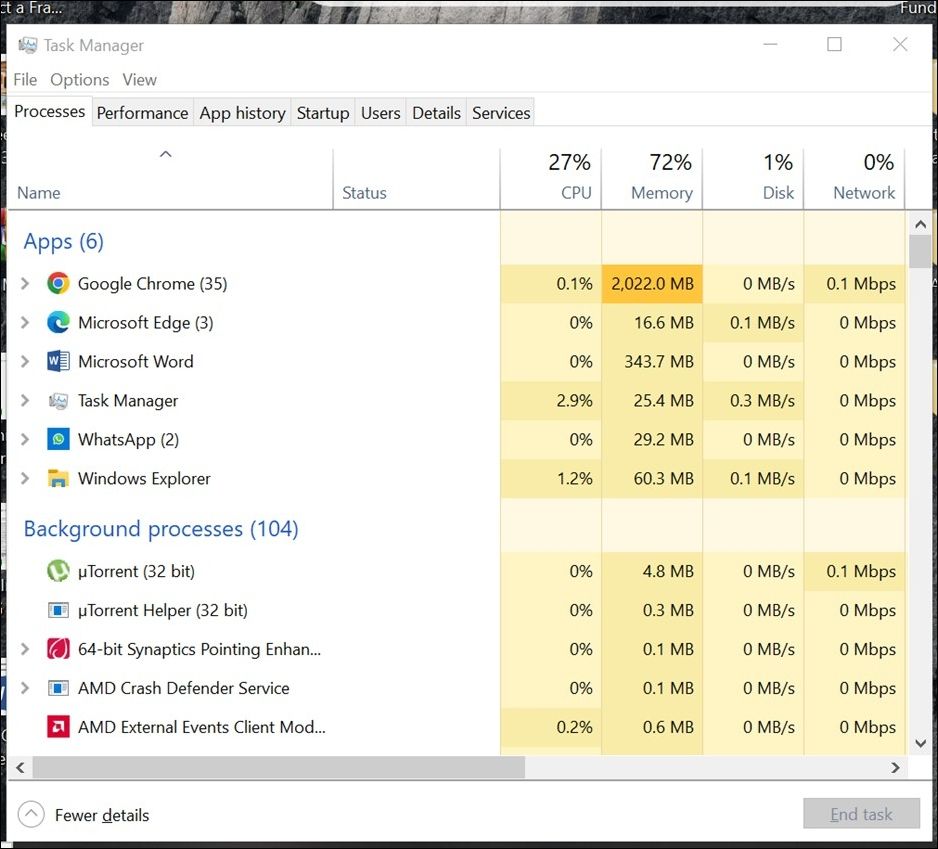938x849 pixels.
Task: Select the Windows Explorer 60.3 MB memory value
Action: 652,479
